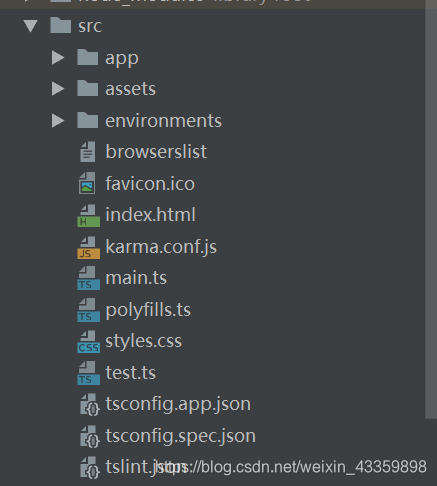Click the styles.css CSS file icon
Screen dimensions: 437x486
[89, 342]
